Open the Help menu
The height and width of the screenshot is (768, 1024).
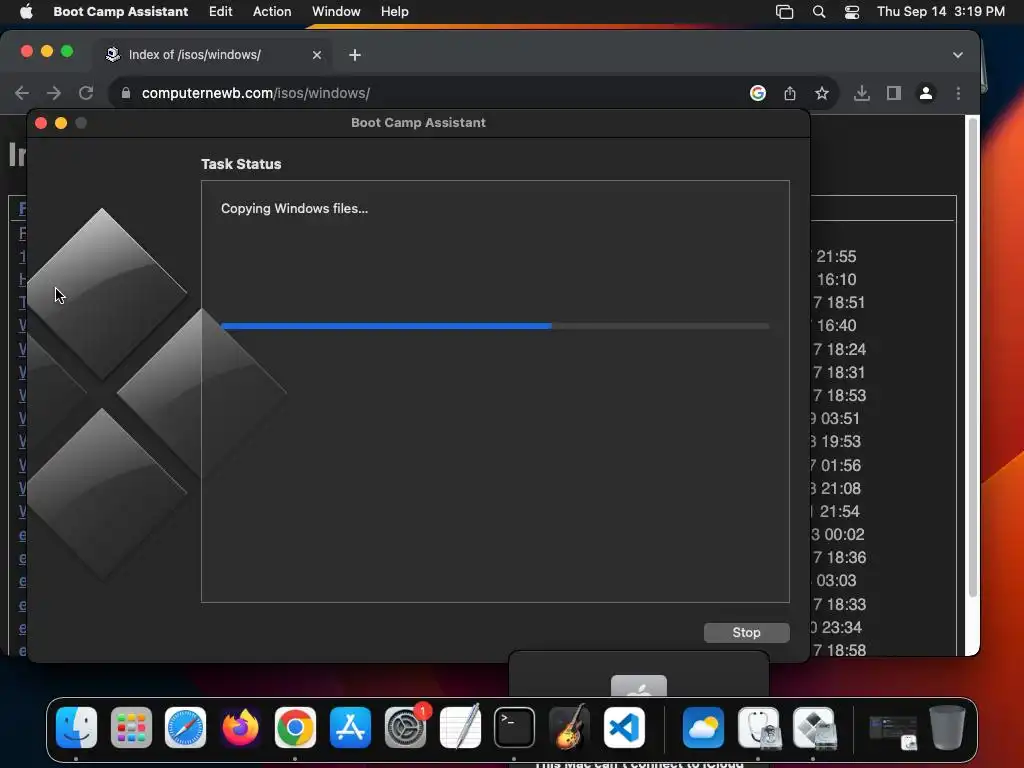(x=394, y=11)
